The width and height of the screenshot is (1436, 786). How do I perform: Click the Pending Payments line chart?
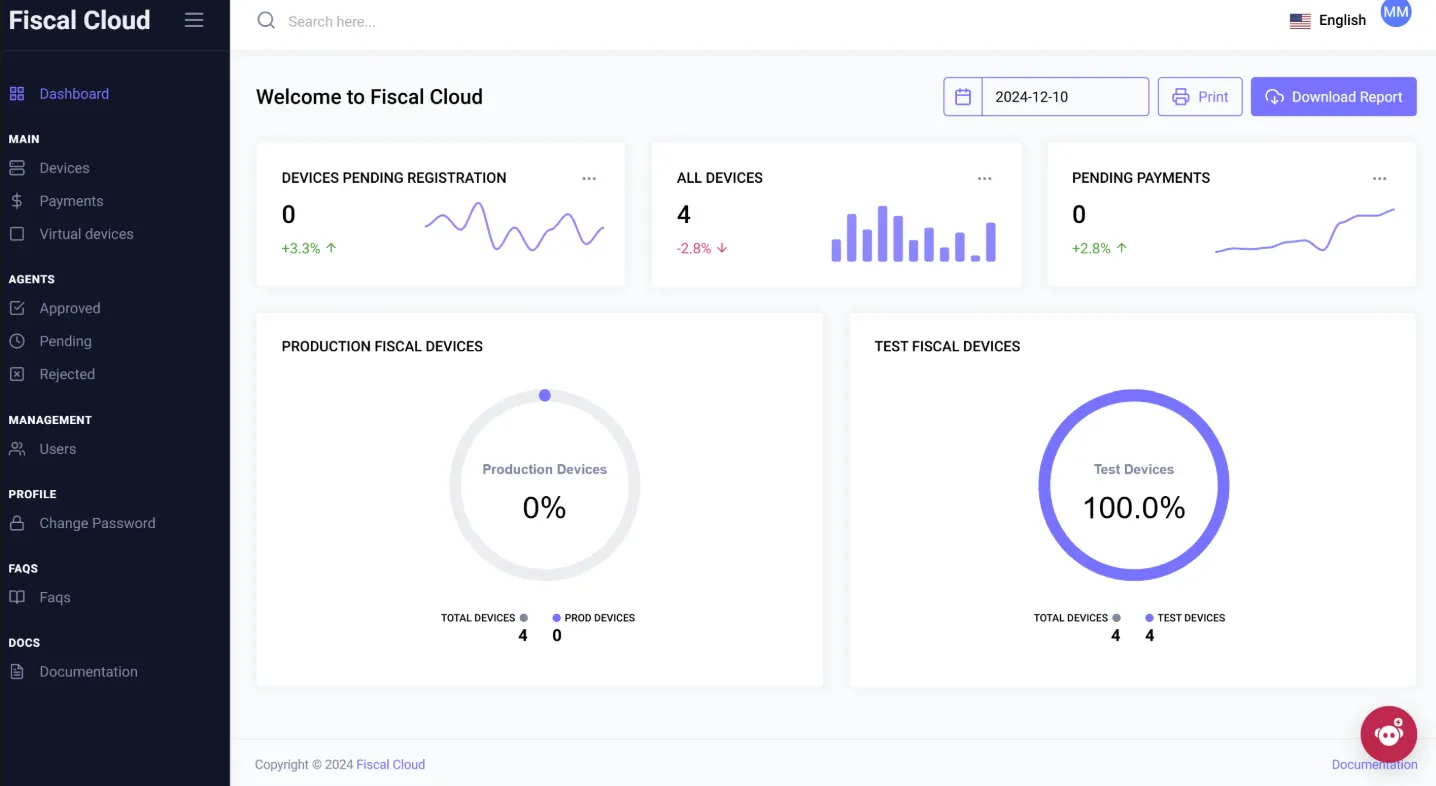(x=1305, y=231)
